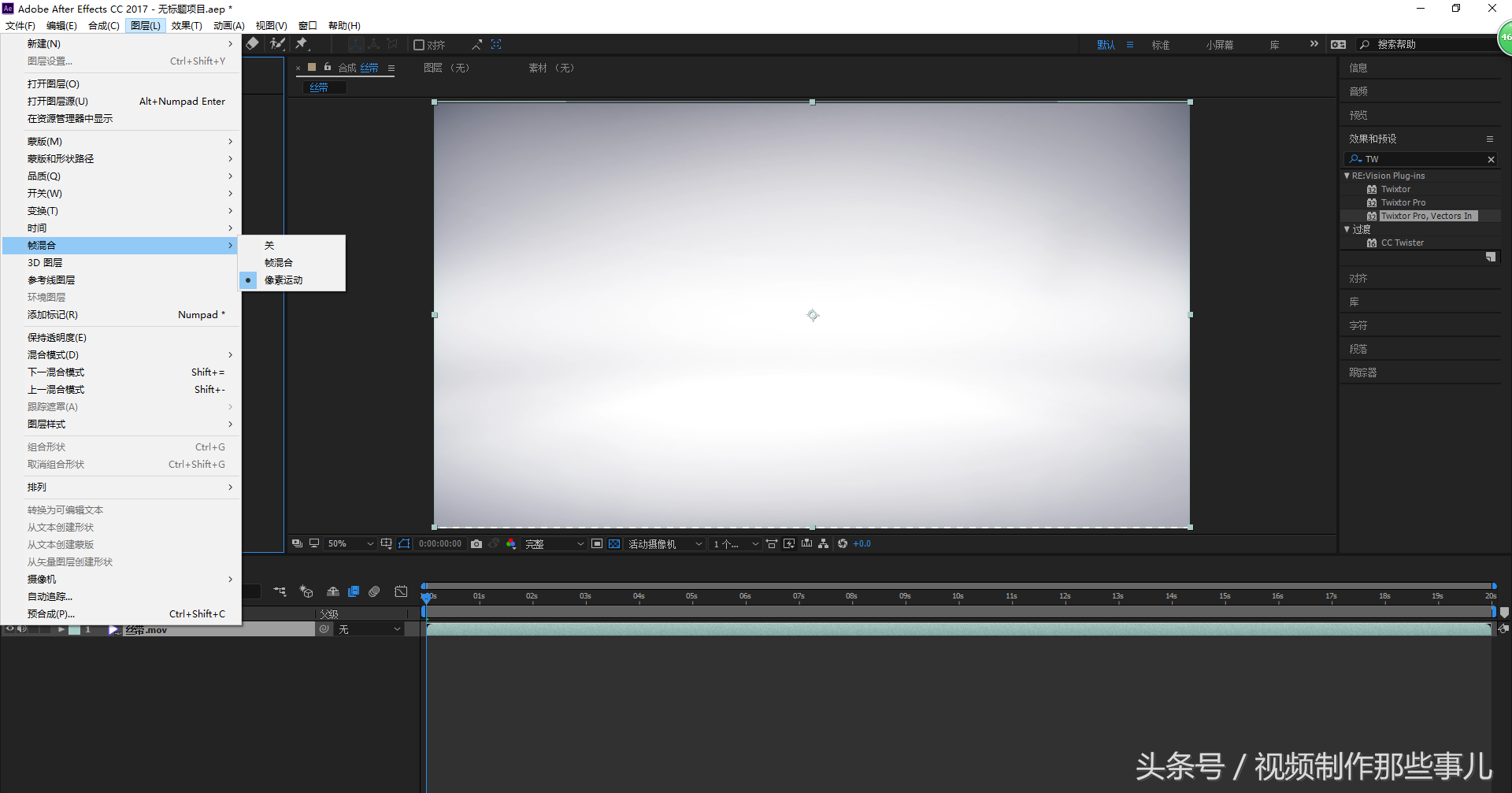This screenshot has height=793, width=1512.
Task: Select CC Twister effect
Action: (x=1402, y=243)
